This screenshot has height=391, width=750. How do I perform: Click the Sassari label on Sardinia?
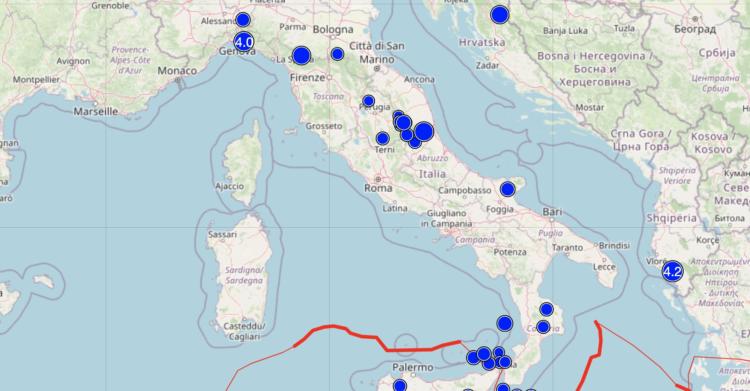tap(222, 235)
